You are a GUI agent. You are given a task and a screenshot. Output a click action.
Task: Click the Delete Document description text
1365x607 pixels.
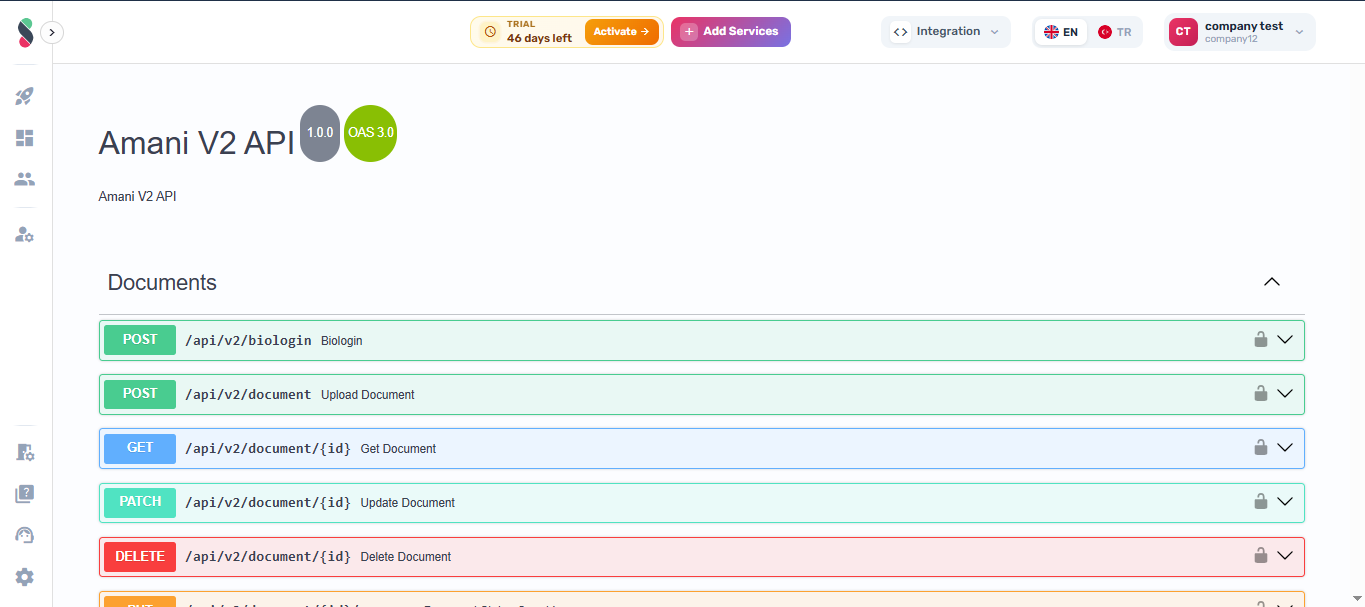(405, 557)
